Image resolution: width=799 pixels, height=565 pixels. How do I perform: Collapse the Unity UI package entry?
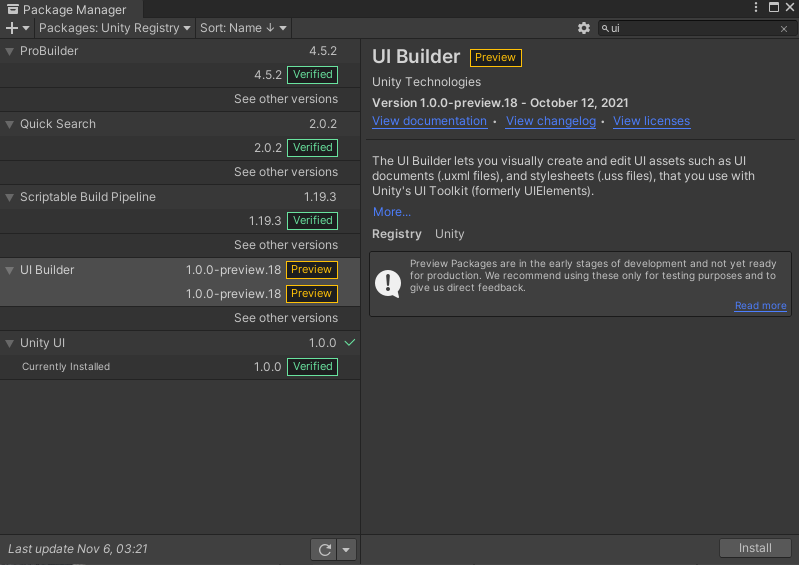coord(9,343)
